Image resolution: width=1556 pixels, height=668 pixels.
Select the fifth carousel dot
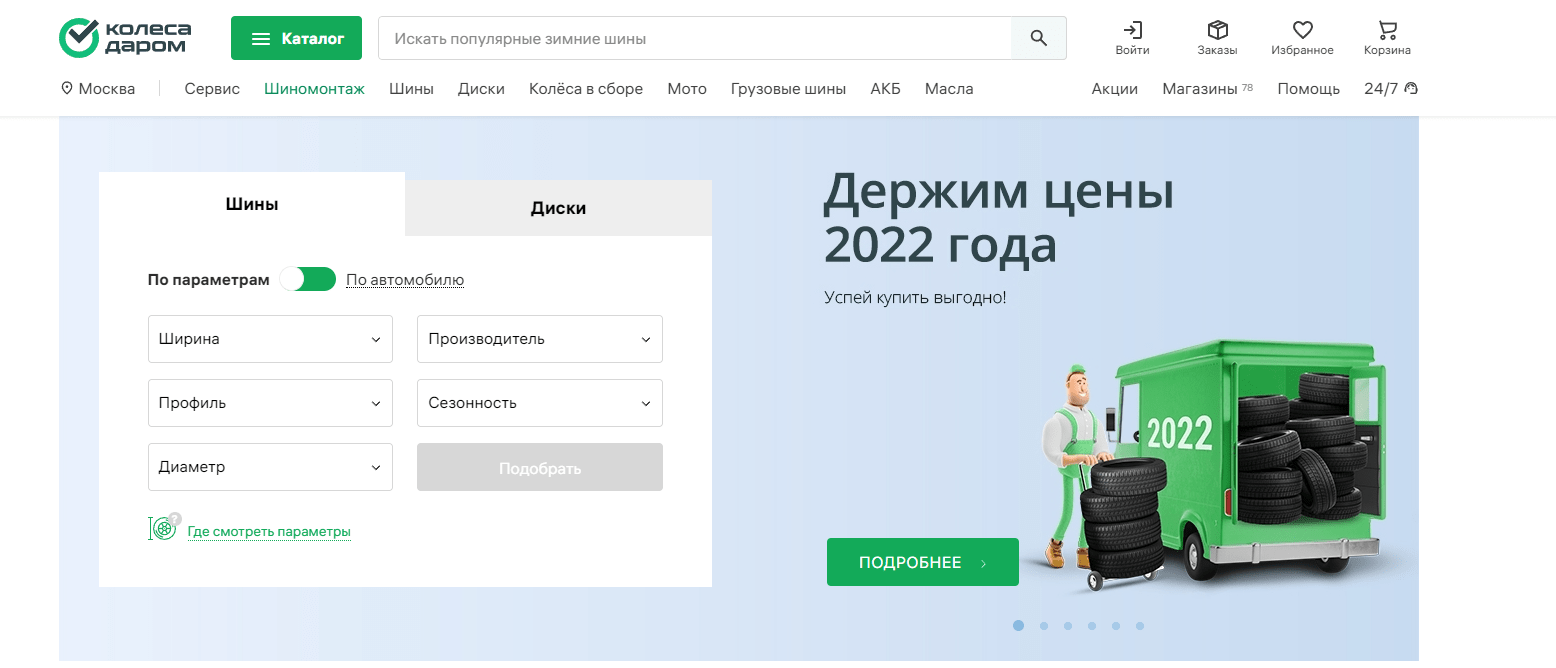[1116, 626]
